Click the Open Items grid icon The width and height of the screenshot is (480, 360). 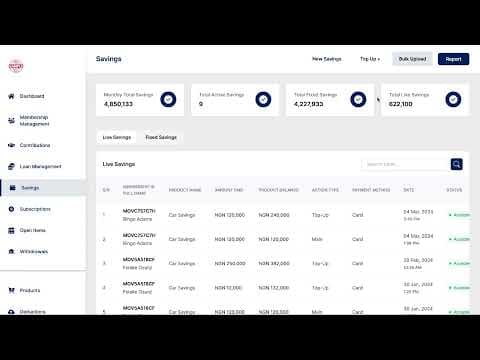(x=11, y=230)
